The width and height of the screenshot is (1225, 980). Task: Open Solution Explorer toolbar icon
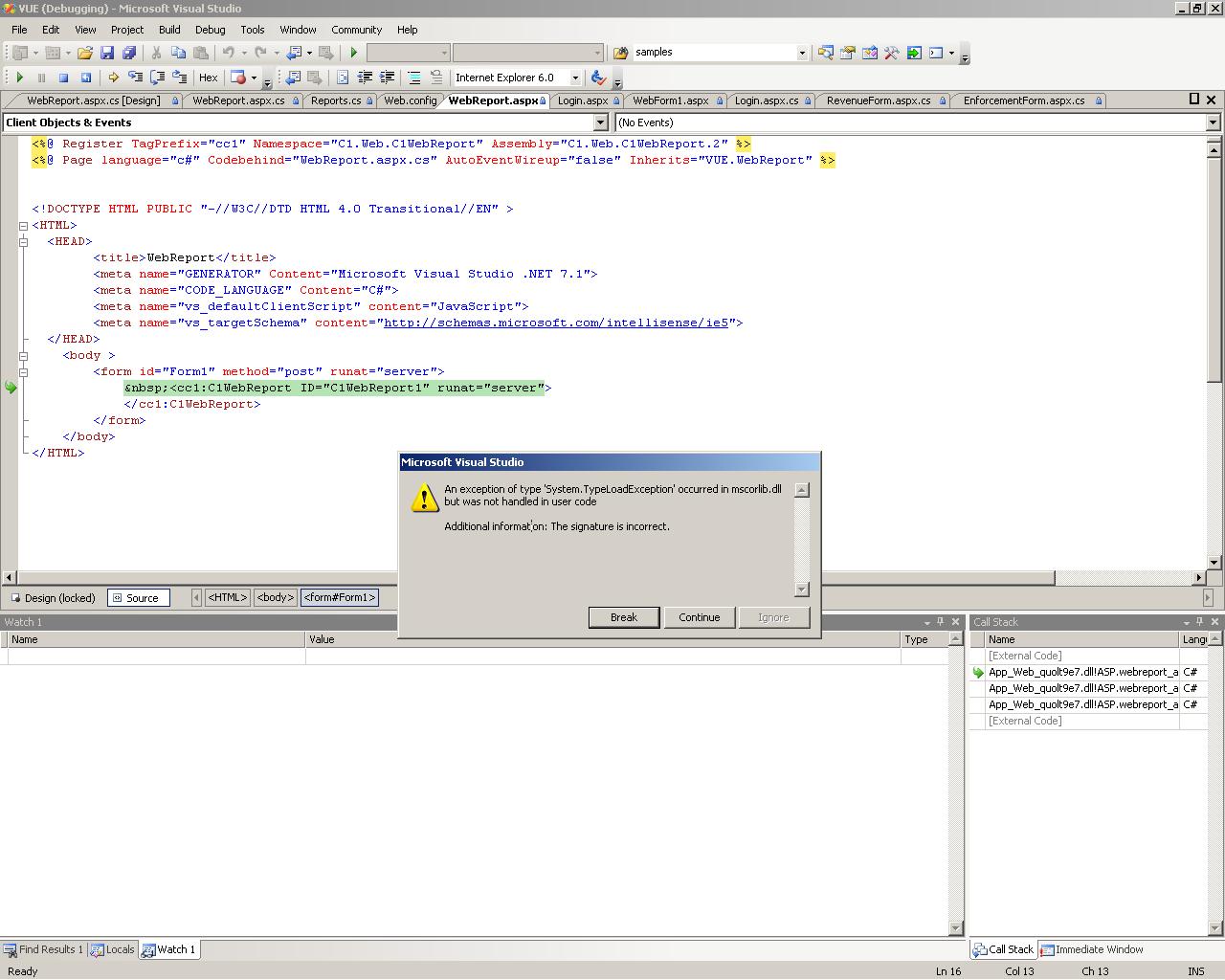[x=826, y=53]
